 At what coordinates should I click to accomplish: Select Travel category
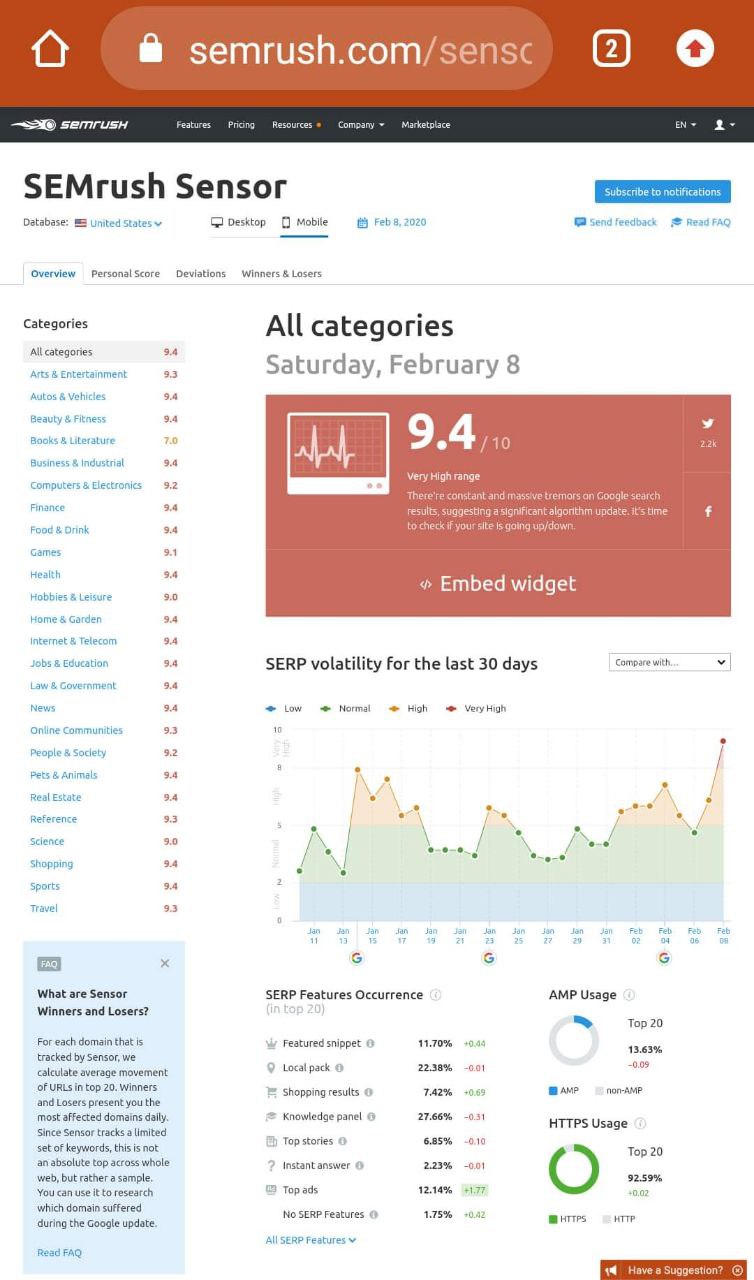tap(44, 908)
